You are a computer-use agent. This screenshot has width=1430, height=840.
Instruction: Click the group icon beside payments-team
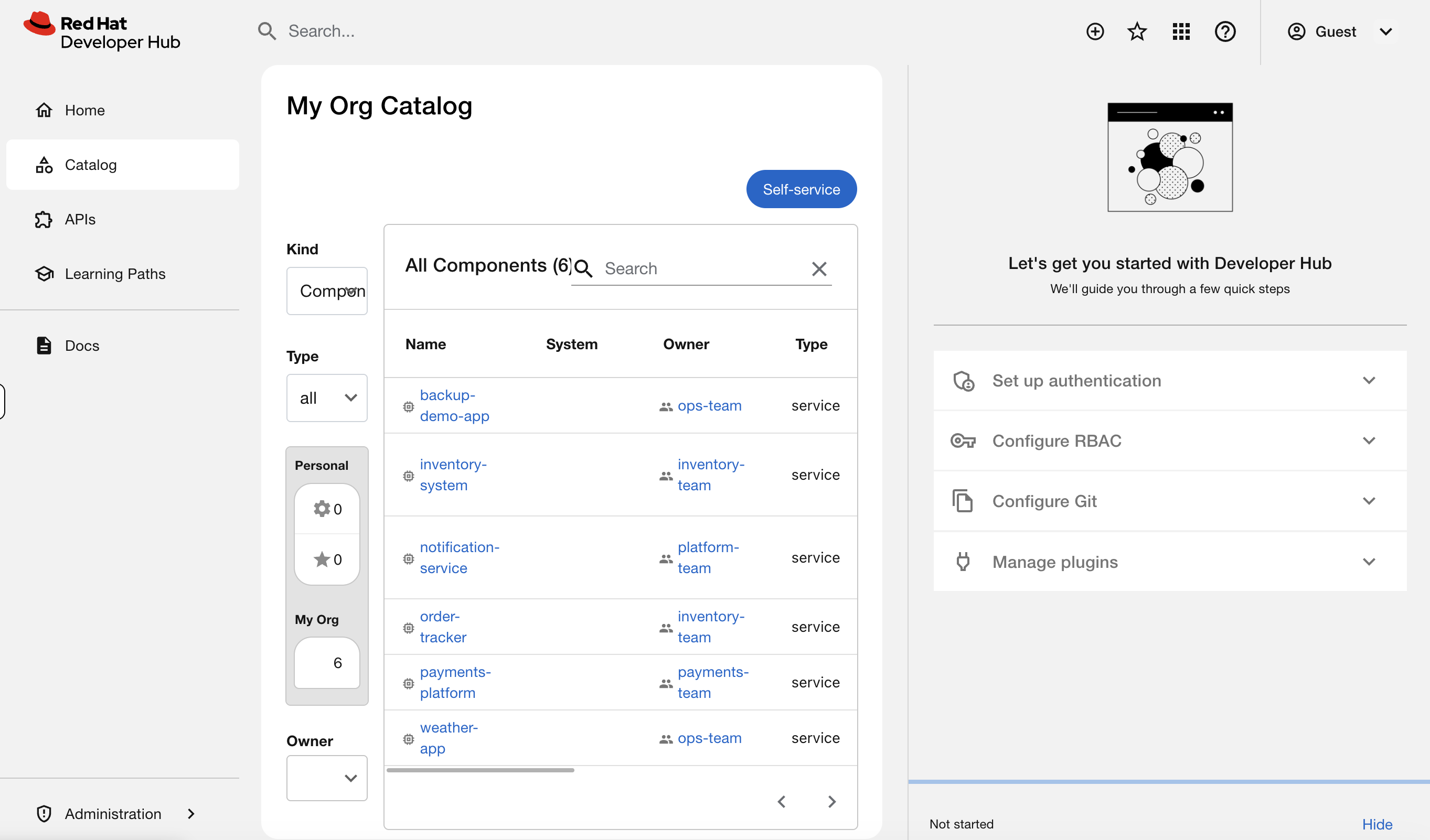coord(666,683)
